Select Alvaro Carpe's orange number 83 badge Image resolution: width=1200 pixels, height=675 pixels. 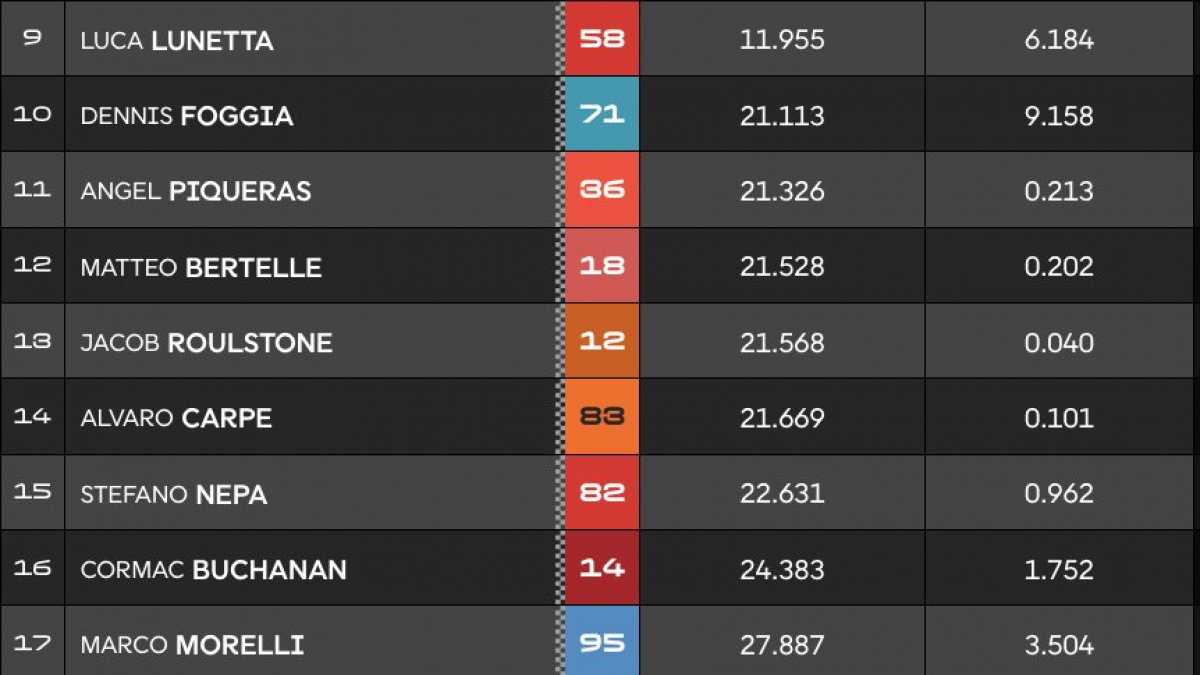tap(602, 417)
